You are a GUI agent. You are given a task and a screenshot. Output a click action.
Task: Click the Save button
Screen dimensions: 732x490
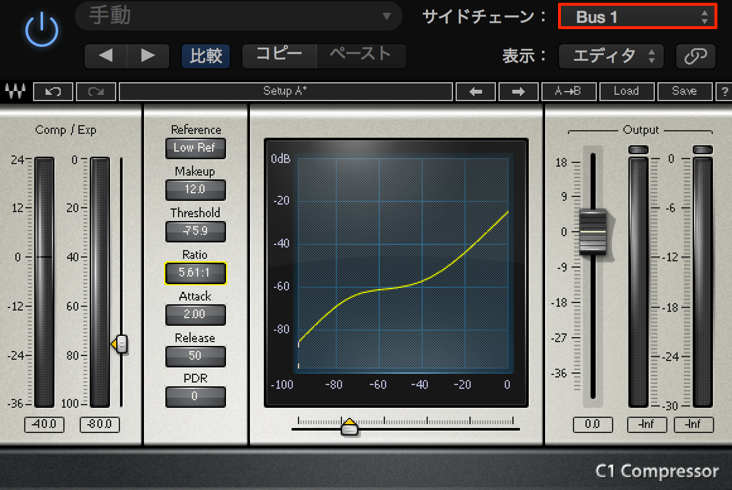[x=684, y=91]
